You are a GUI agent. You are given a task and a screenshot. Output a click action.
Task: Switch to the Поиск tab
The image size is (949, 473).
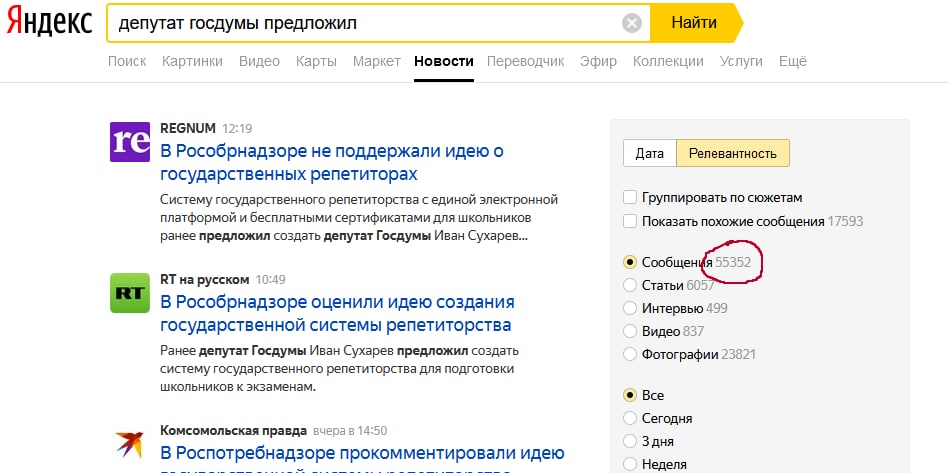(127, 61)
